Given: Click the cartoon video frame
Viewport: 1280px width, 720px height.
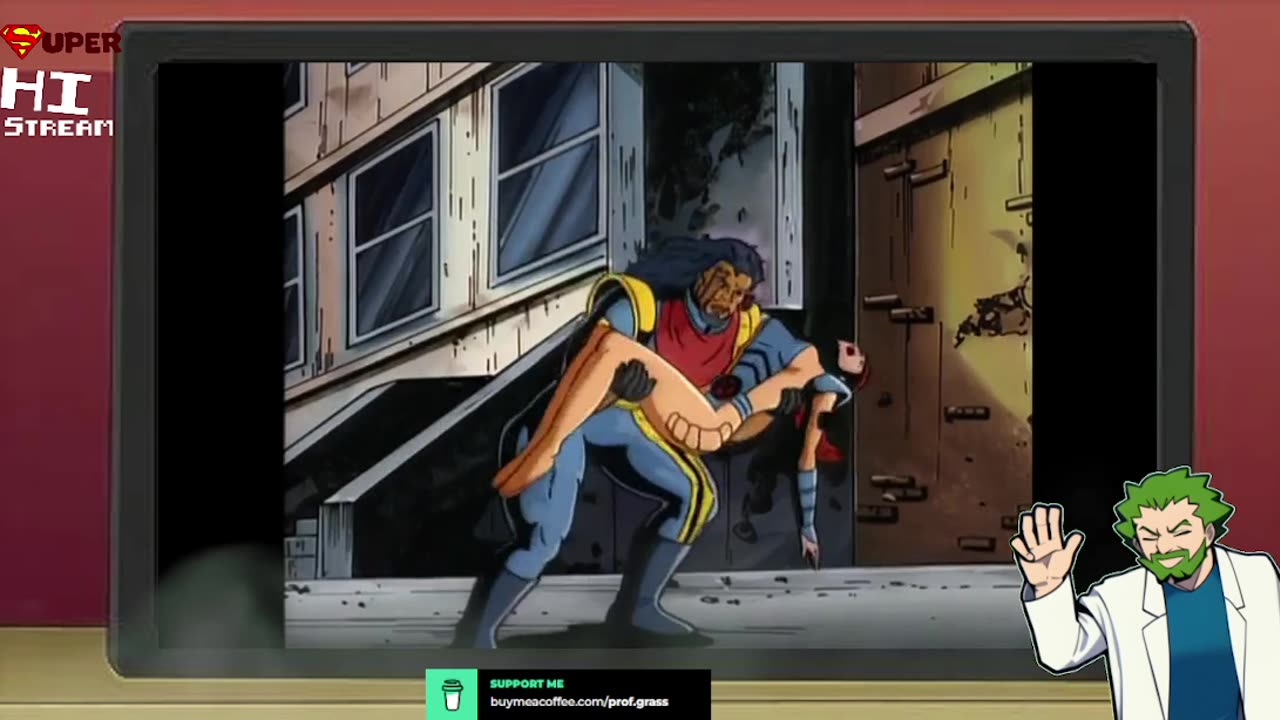Looking at the screenshot, I should [x=658, y=355].
